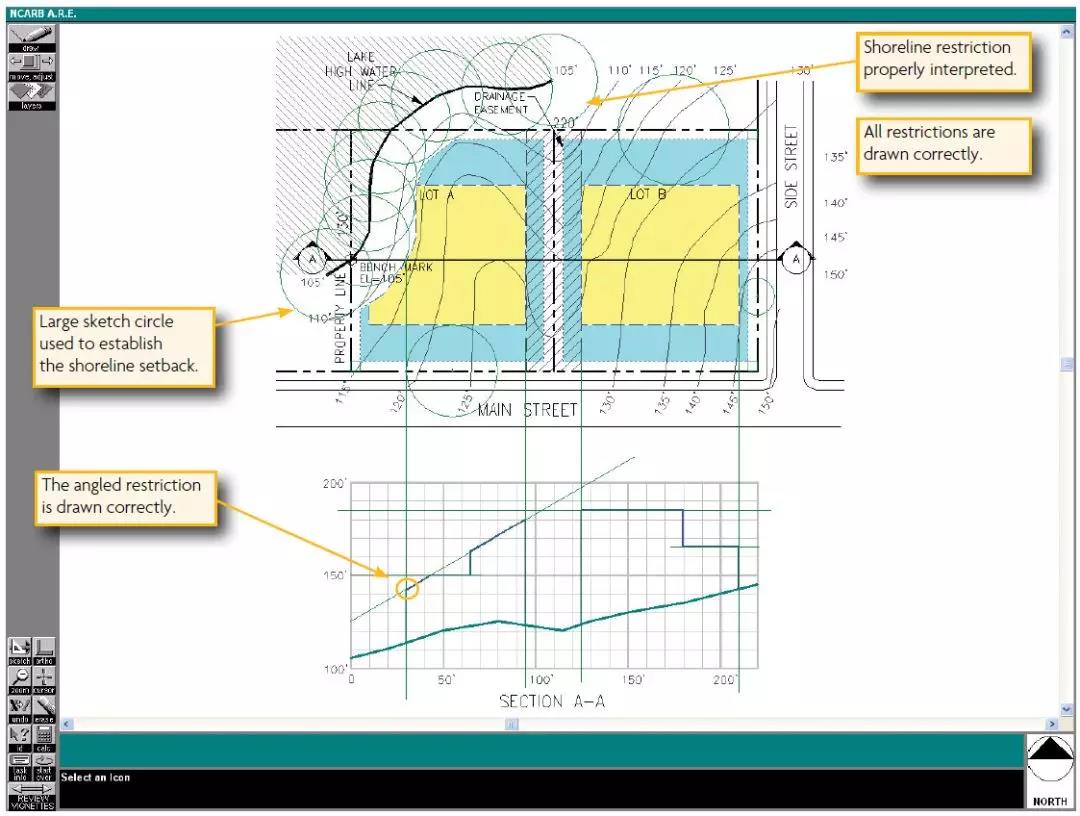The height and width of the screenshot is (816, 1080).
Task: Pick the erase tool
Action: (x=45, y=708)
